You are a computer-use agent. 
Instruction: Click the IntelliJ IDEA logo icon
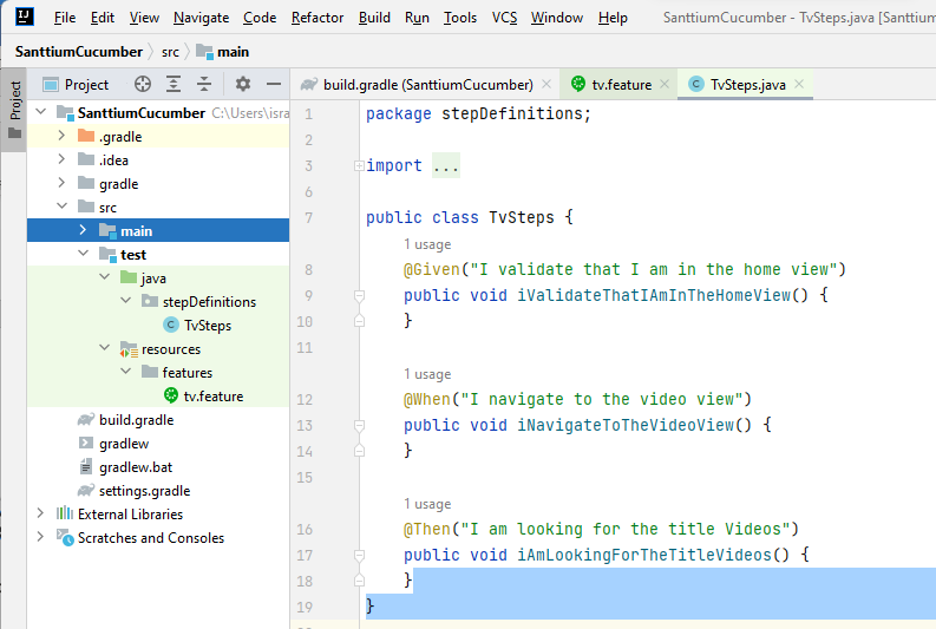(24, 16)
